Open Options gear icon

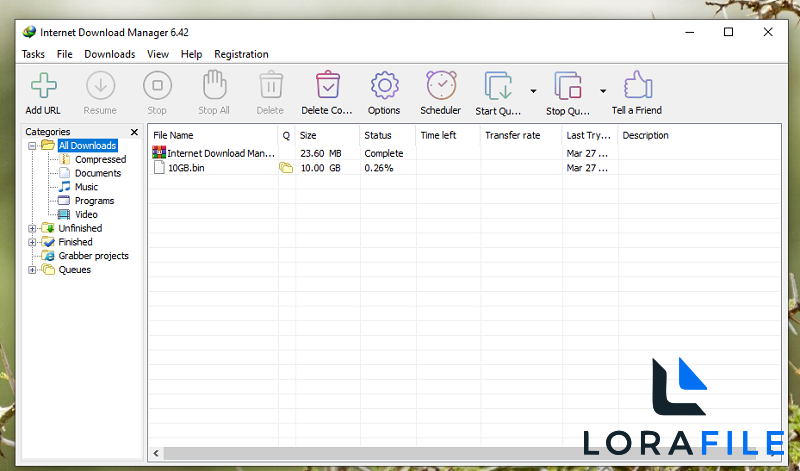tap(384, 85)
